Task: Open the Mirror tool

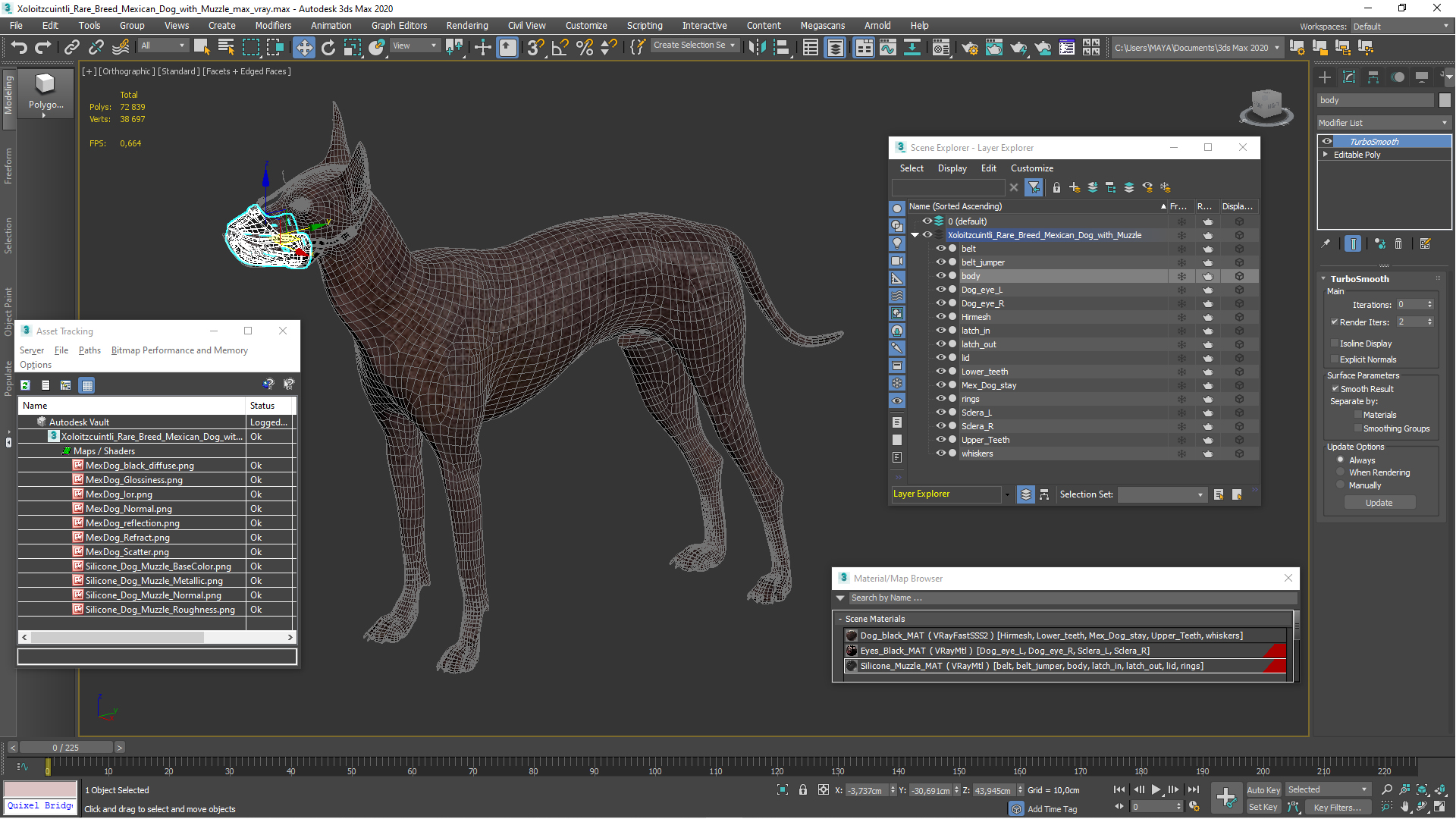Action: (757, 48)
